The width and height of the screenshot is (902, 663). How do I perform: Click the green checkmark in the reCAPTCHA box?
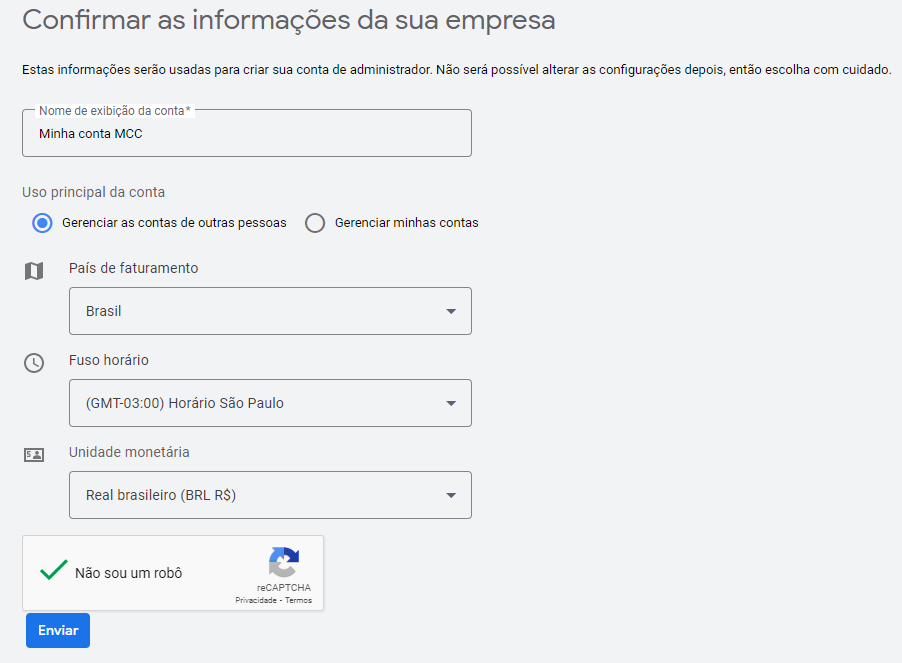[53, 572]
